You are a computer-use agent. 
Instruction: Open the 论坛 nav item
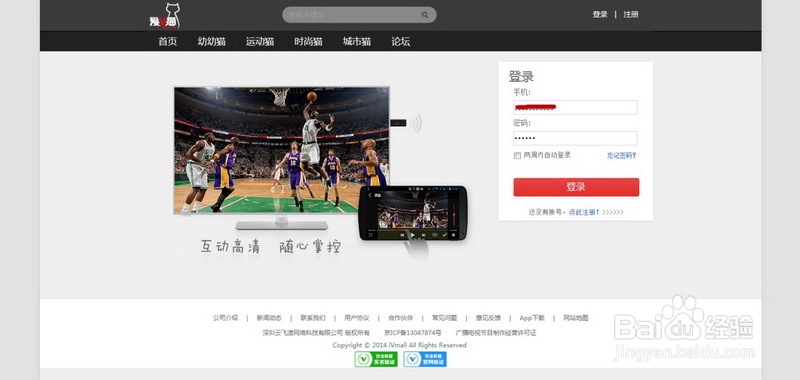(401, 42)
